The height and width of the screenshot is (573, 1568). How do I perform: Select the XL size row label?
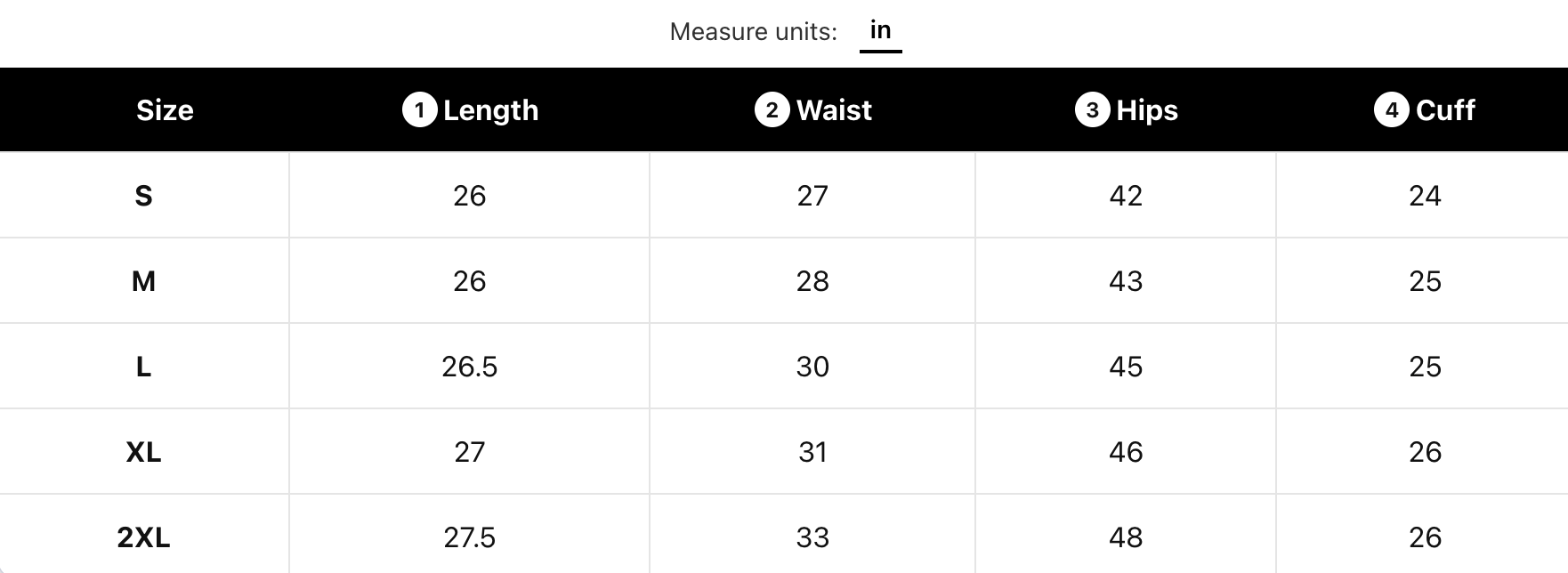coord(143,452)
